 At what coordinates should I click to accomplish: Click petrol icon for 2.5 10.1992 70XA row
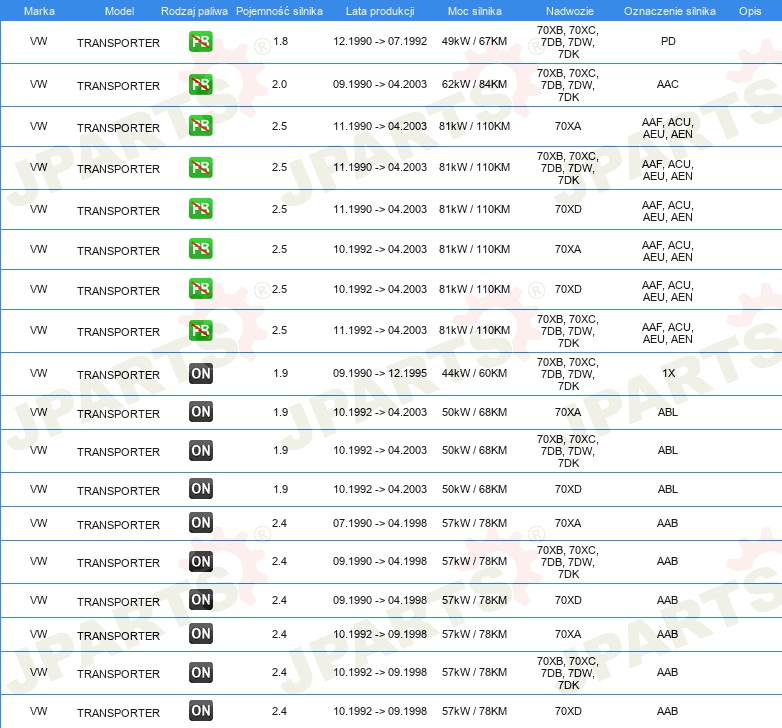200,248
